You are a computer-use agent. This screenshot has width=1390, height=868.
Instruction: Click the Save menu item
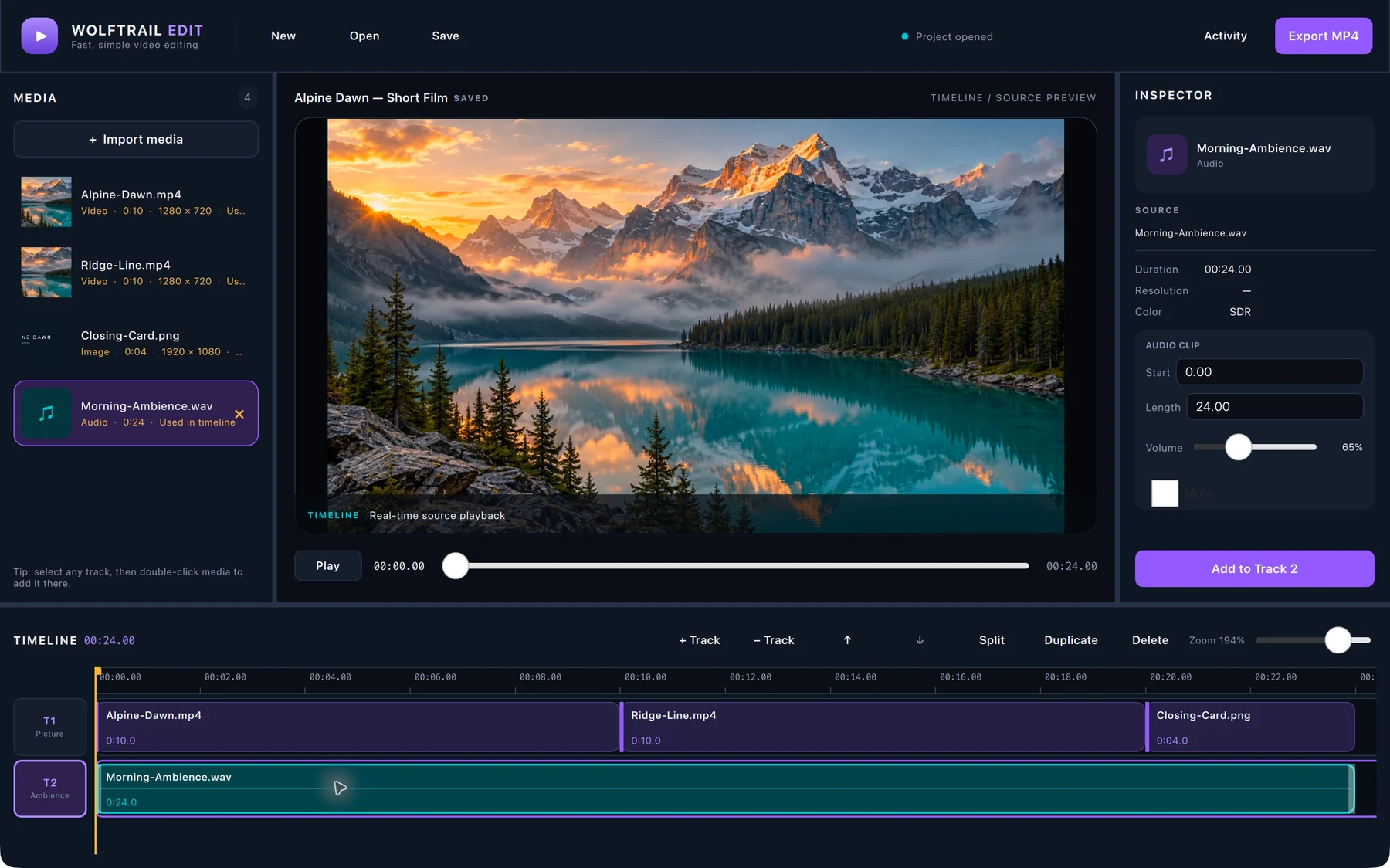point(446,36)
